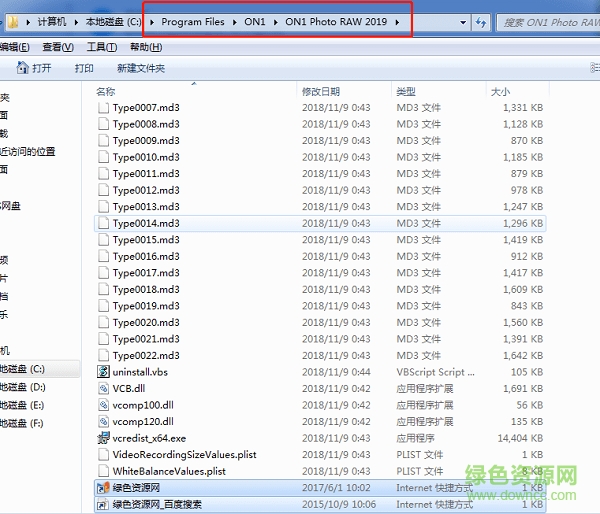Click the 绿色资源网 shortcut icon

(x=103, y=488)
